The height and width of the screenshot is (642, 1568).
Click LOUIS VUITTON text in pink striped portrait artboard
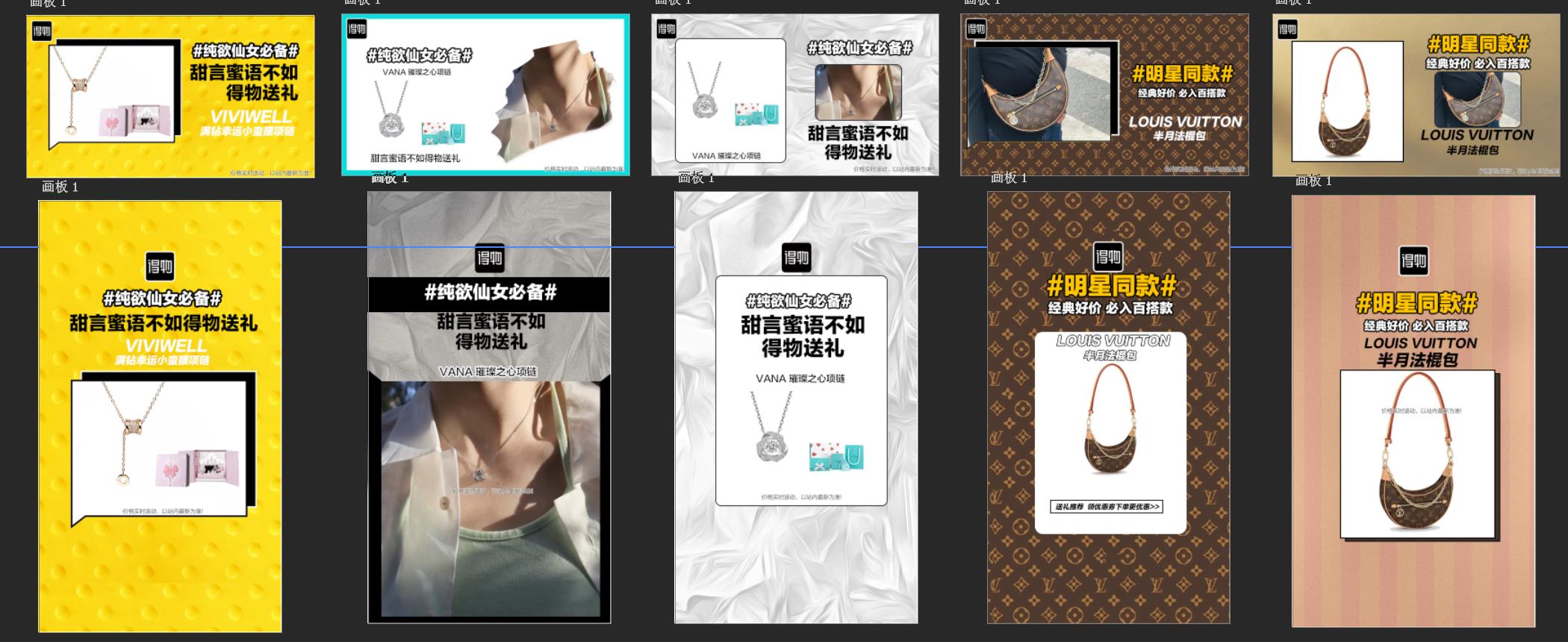pyautogui.click(x=1420, y=343)
